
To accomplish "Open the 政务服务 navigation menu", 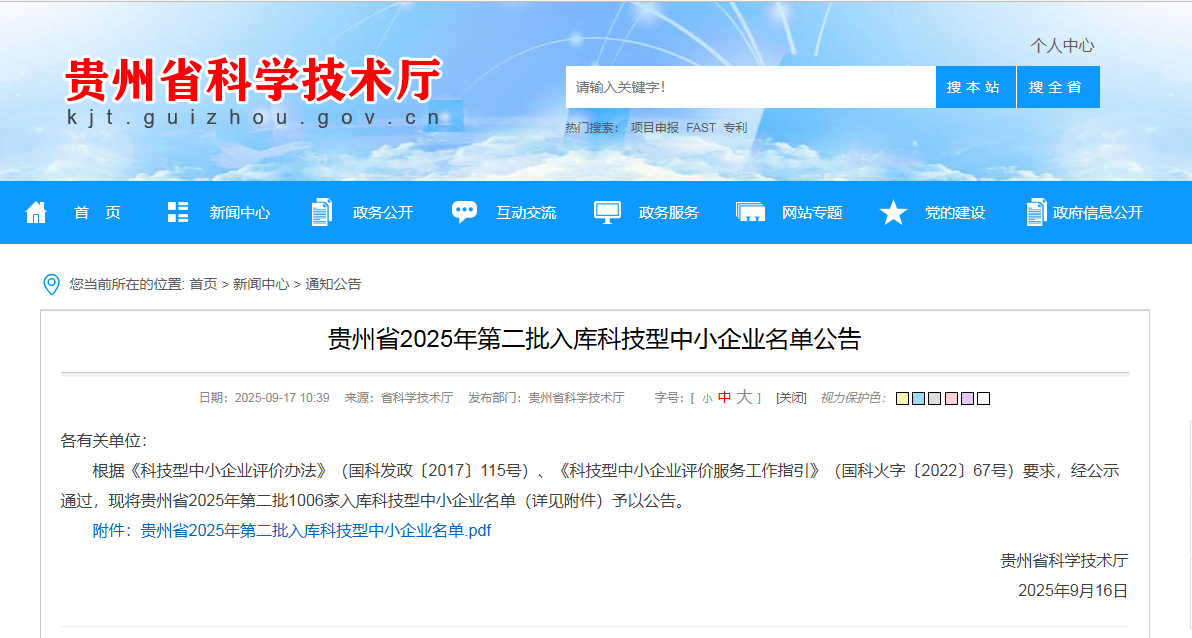I will pos(668,213).
